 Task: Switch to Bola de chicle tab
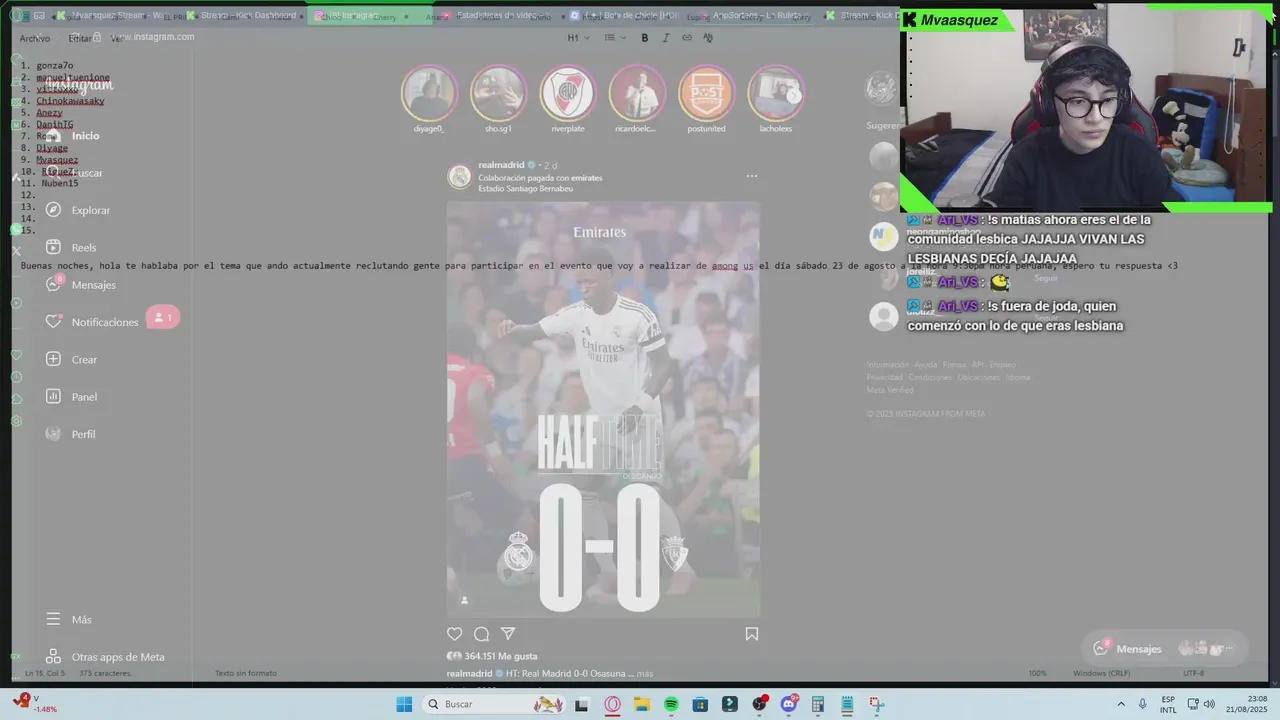pos(625,16)
